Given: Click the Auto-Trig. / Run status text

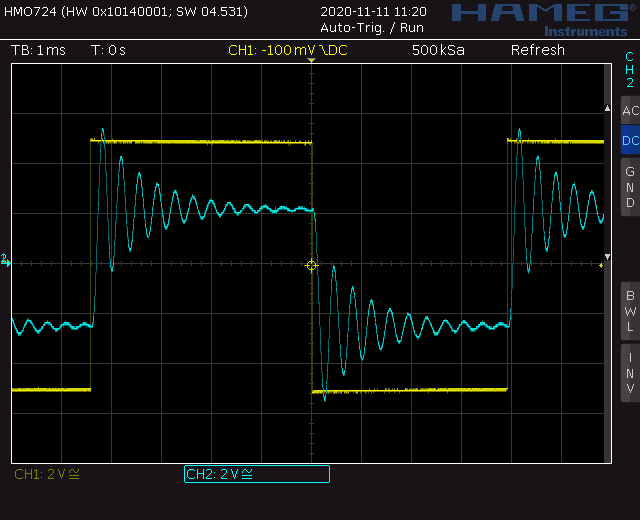Looking at the screenshot, I should (372, 28).
